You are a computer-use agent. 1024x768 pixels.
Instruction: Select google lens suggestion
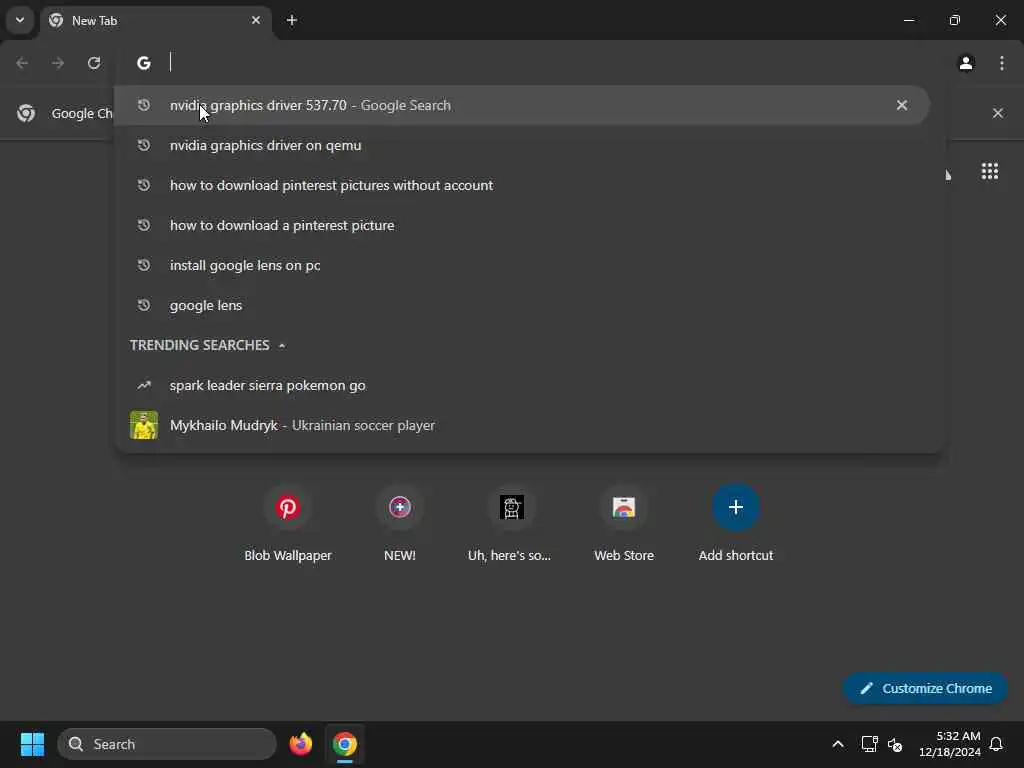[522, 305]
